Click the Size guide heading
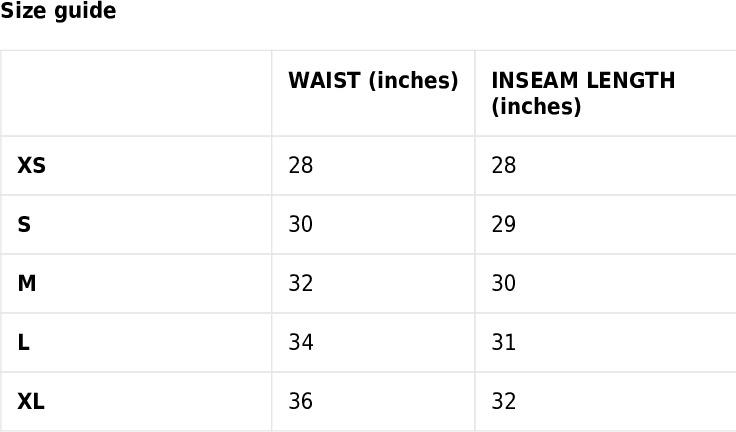The image size is (736, 432). tap(58, 12)
